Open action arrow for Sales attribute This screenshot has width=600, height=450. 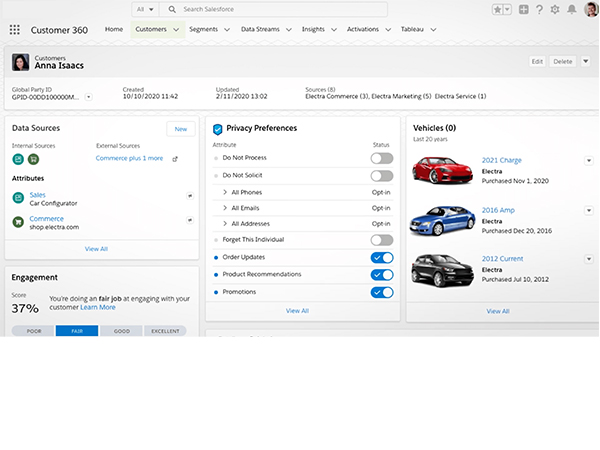click(x=190, y=196)
